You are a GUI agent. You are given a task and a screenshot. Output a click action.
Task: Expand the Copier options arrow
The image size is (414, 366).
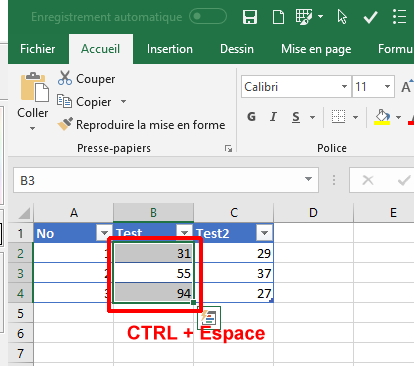click(123, 101)
